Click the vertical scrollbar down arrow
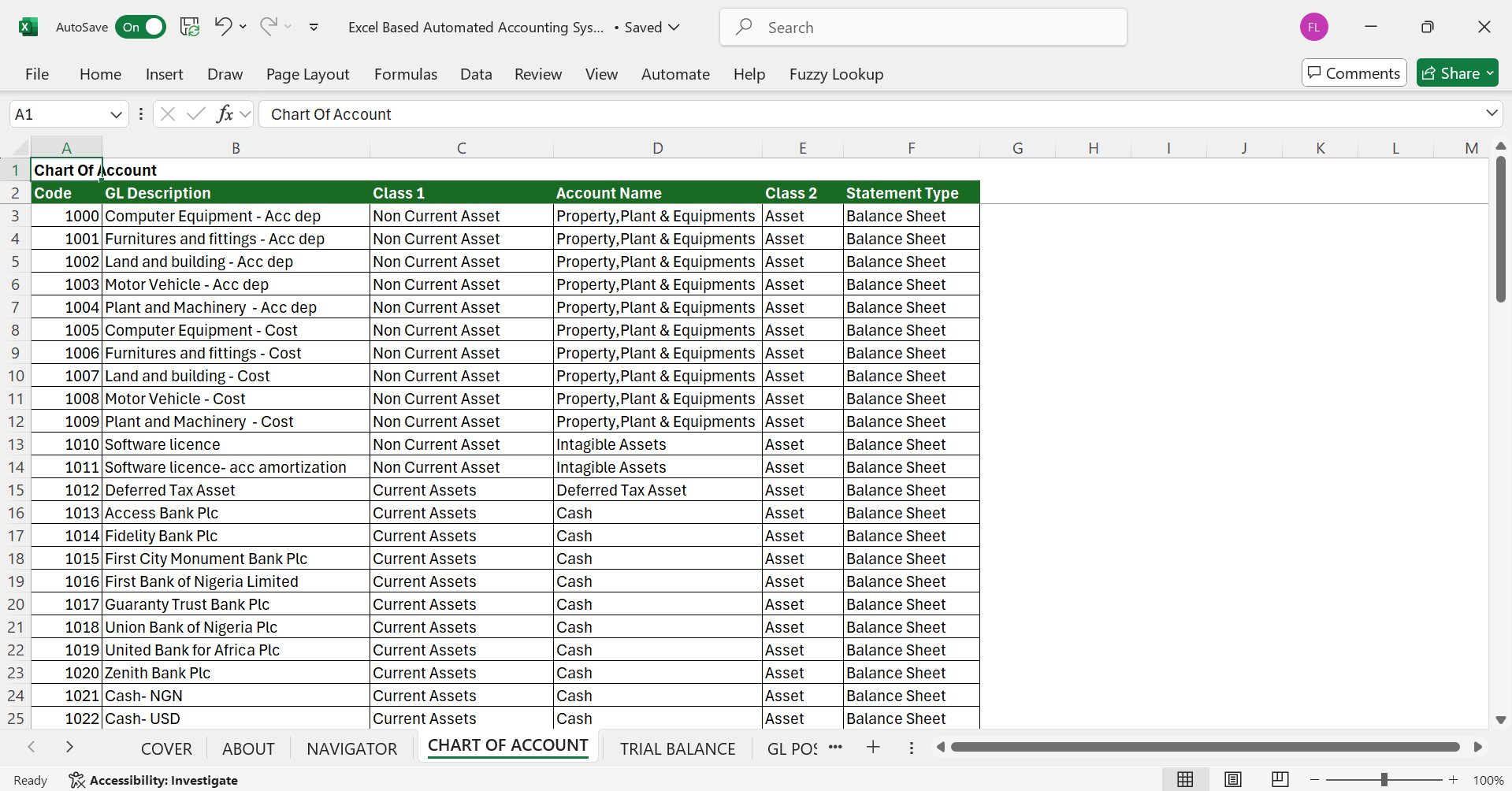The image size is (1512, 791). click(1500, 719)
